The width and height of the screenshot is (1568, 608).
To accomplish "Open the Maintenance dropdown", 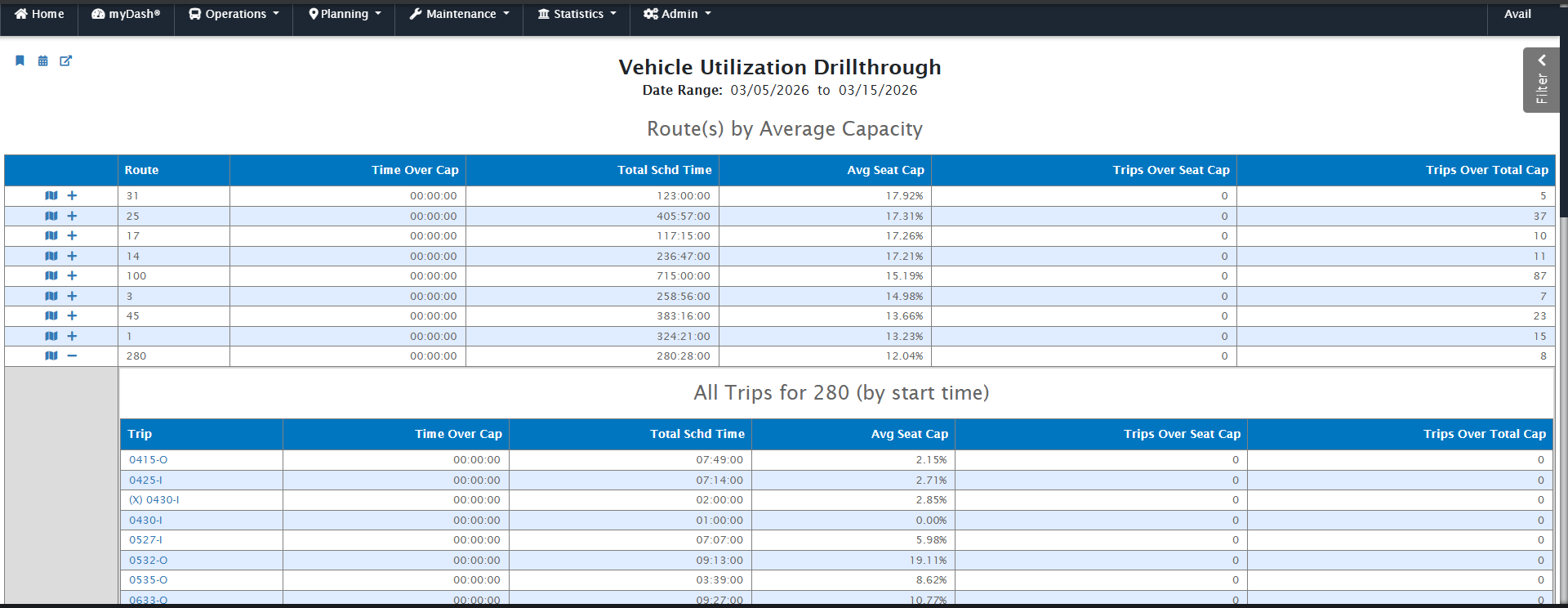I will [459, 14].
